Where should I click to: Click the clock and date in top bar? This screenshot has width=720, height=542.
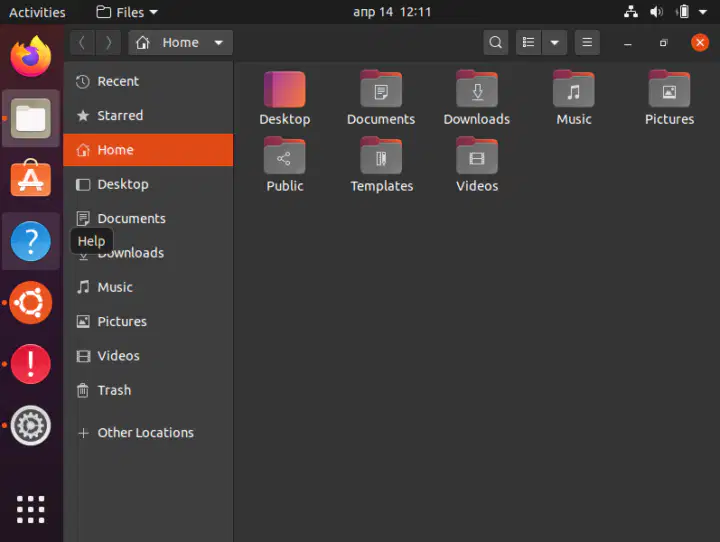pos(392,12)
